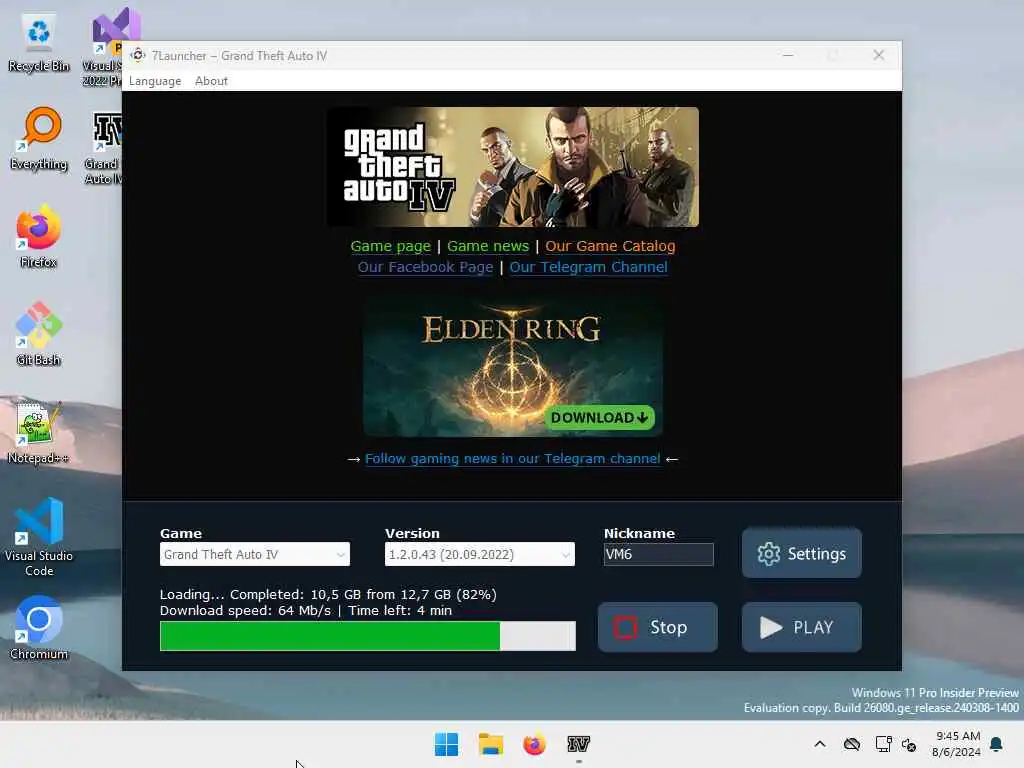Open the Game news link
Screen dimensions: 1024x768
(488, 246)
